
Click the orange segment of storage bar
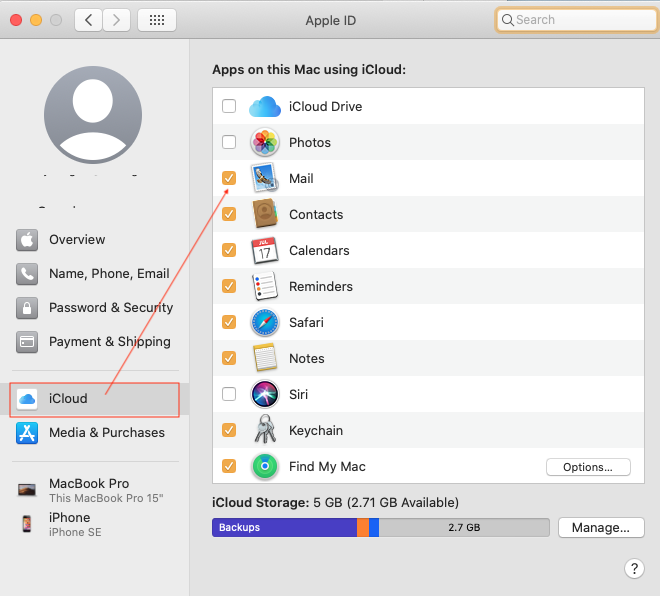click(x=363, y=527)
